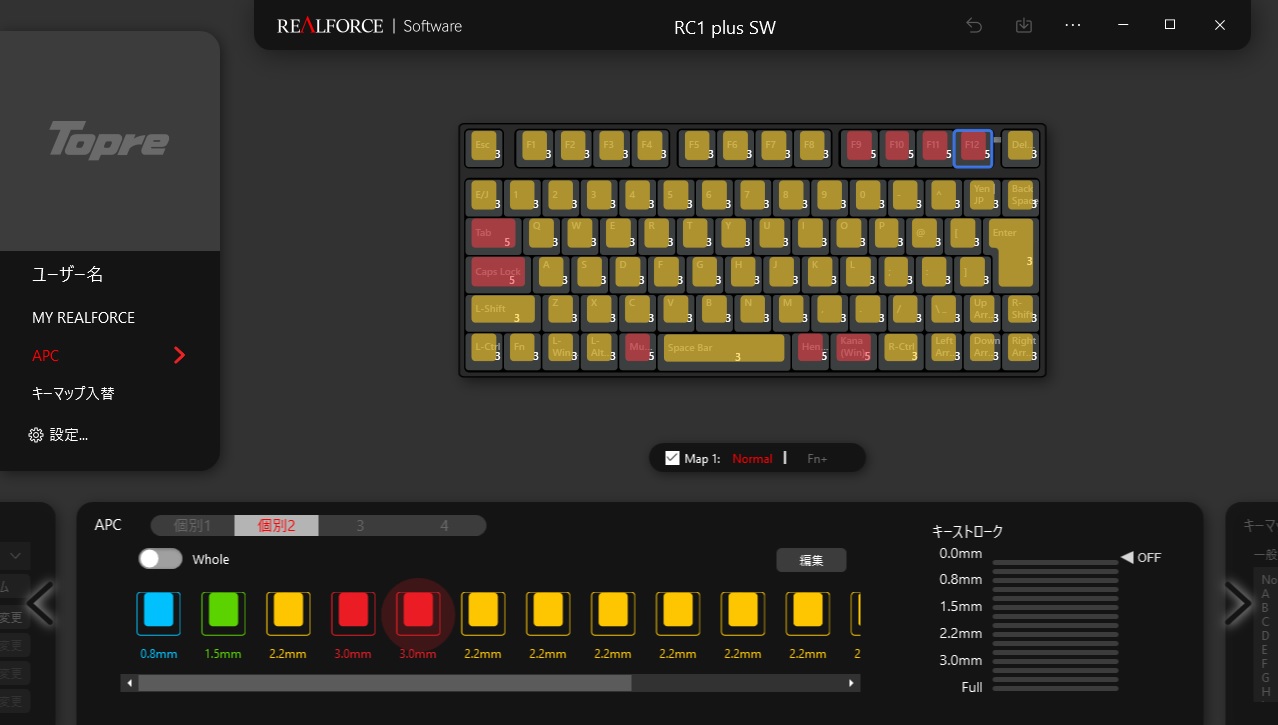The image size is (1278, 725).
Task: Select the highlighted F12 key
Action: click(973, 148)
